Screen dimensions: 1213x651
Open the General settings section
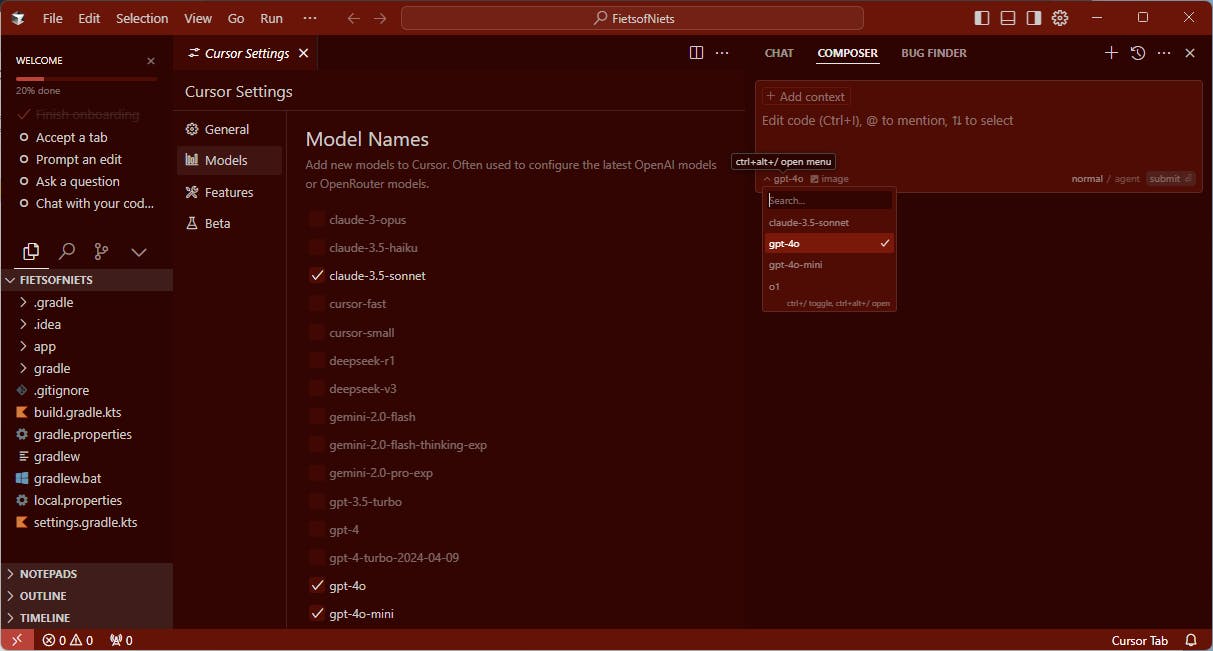point(229,129)
